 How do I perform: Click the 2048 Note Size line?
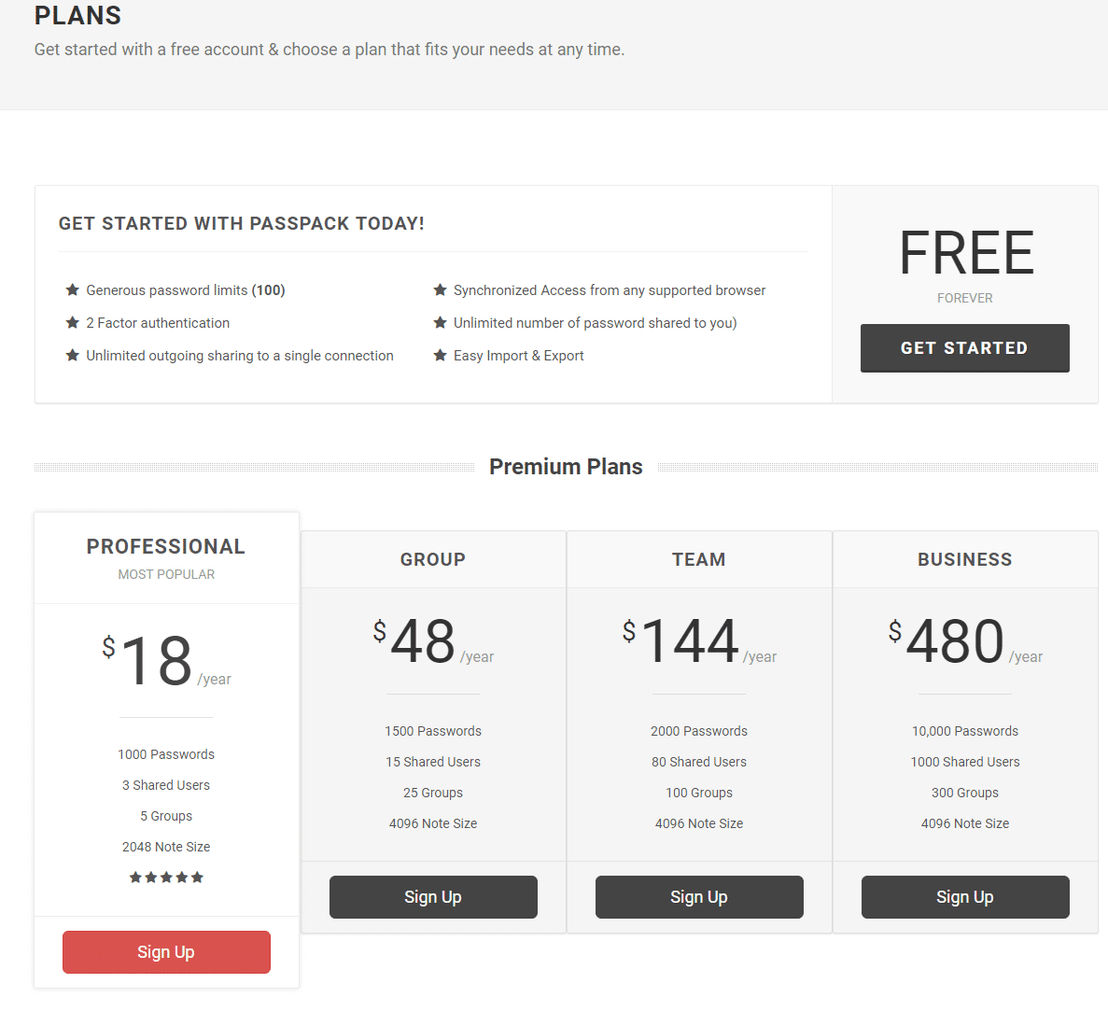click(166, 847)
